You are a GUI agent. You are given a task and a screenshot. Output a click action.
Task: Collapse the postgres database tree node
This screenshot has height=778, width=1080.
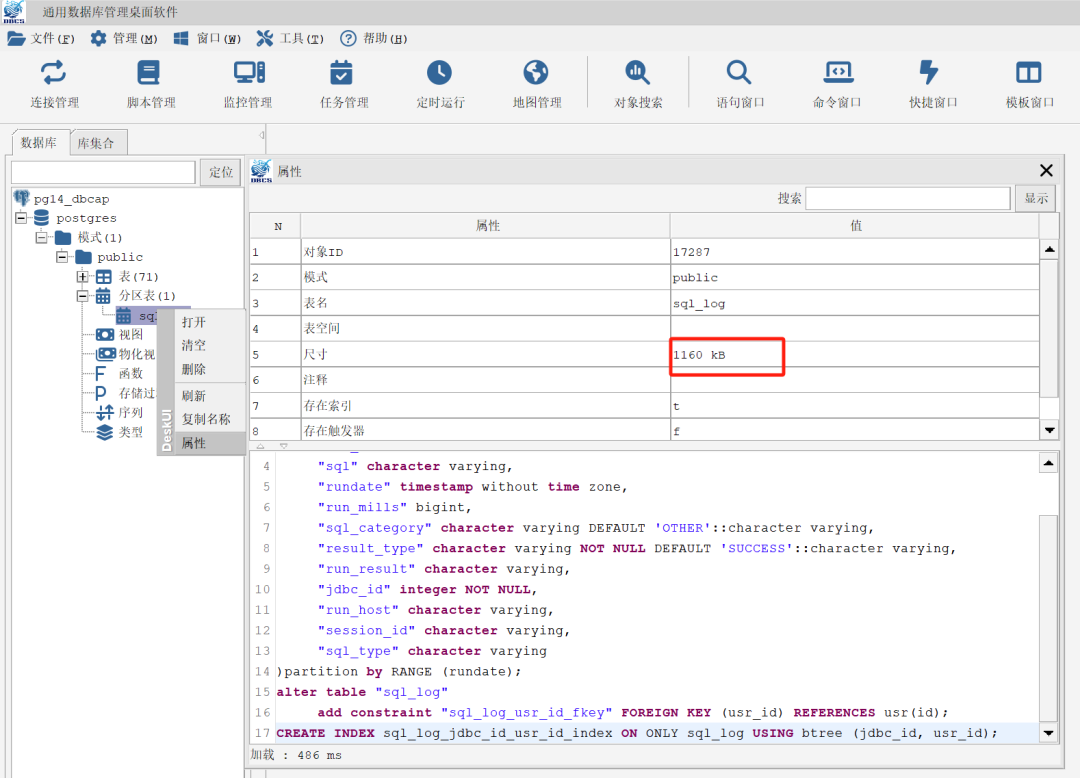[x=22, y=218]
